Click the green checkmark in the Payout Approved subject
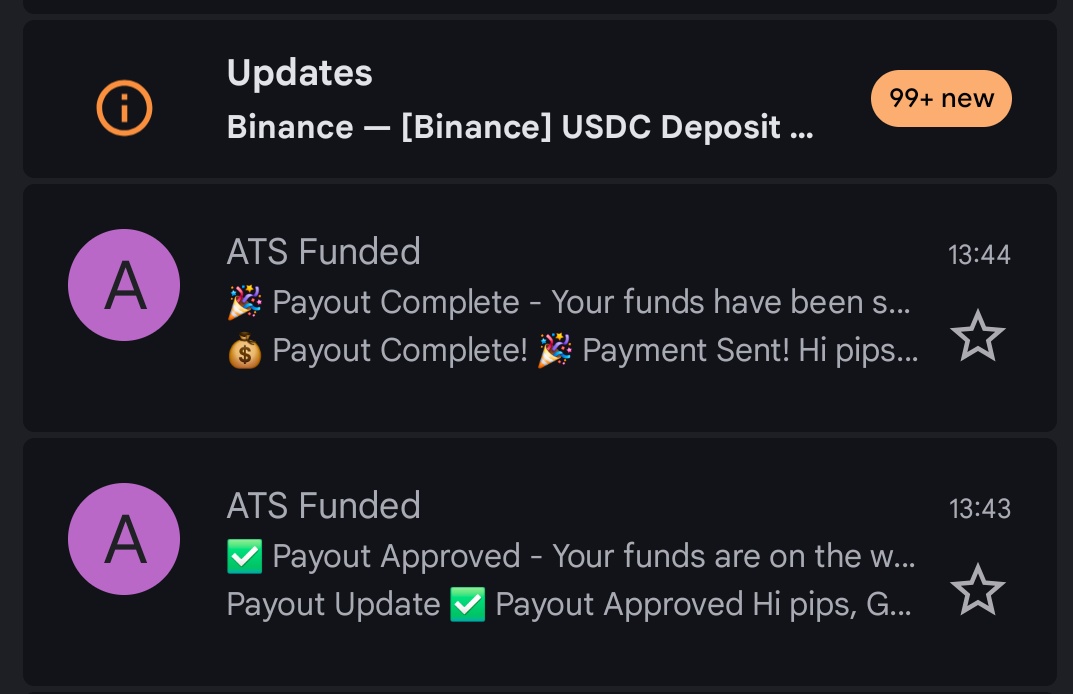The width and height of the screenshot is (1073, 694). [245, 556]
